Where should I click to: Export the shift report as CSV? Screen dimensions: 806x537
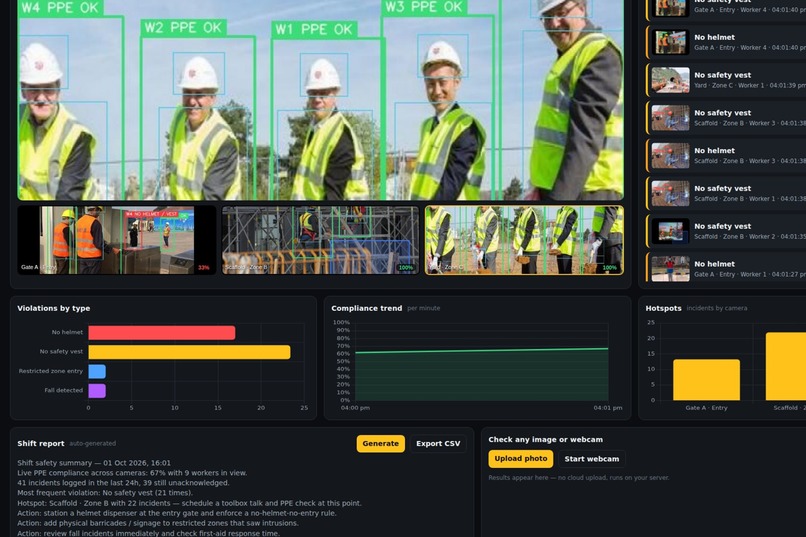[438, 443]
